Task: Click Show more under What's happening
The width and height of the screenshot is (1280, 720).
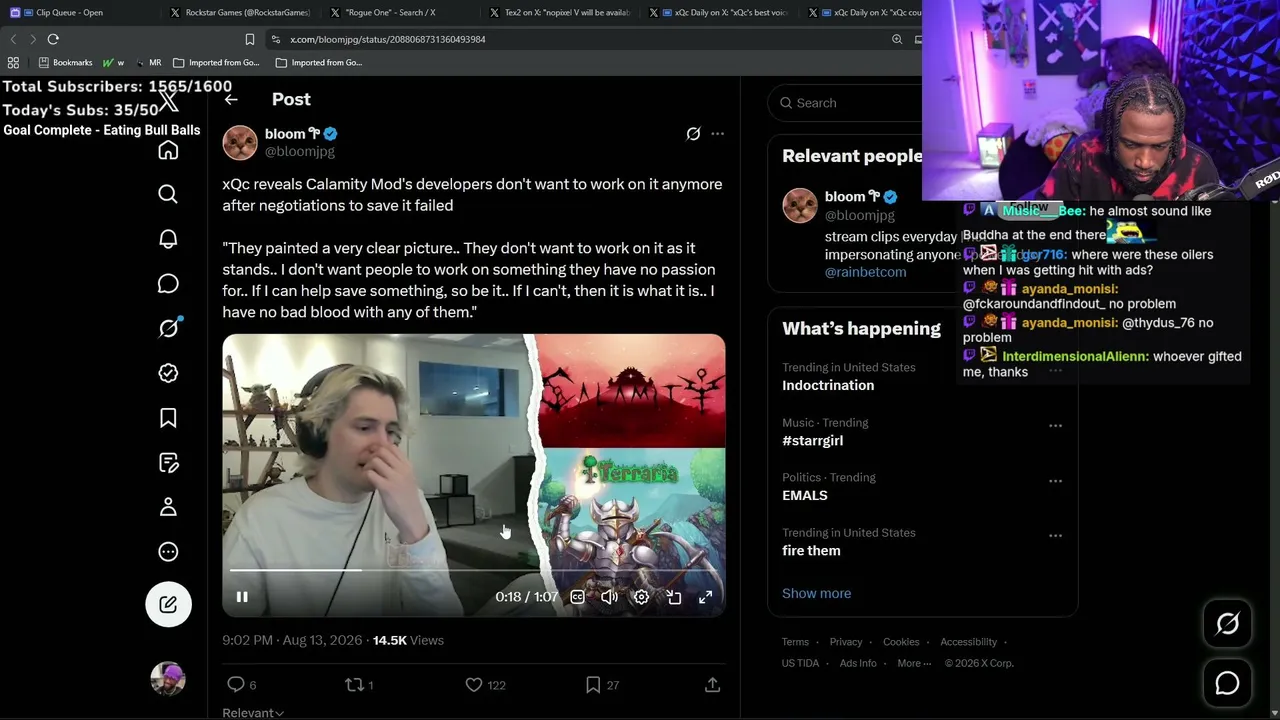Action: point(816,593)
